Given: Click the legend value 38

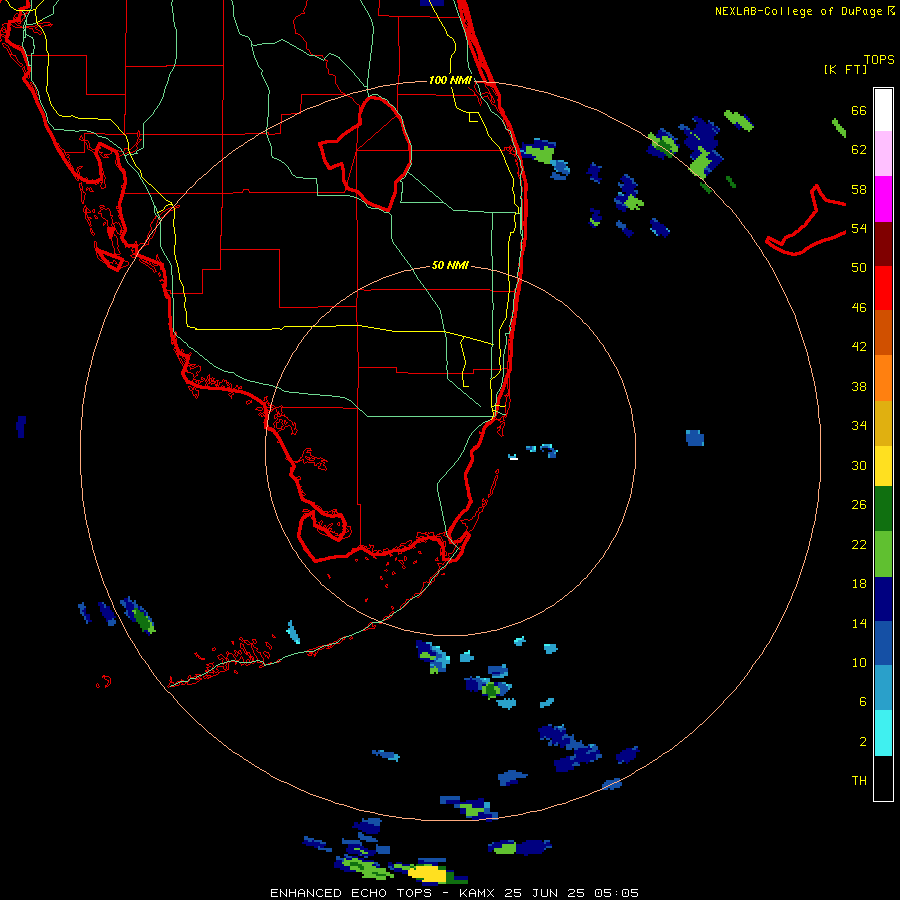Looking at the screenshot, I should [859, 386].
